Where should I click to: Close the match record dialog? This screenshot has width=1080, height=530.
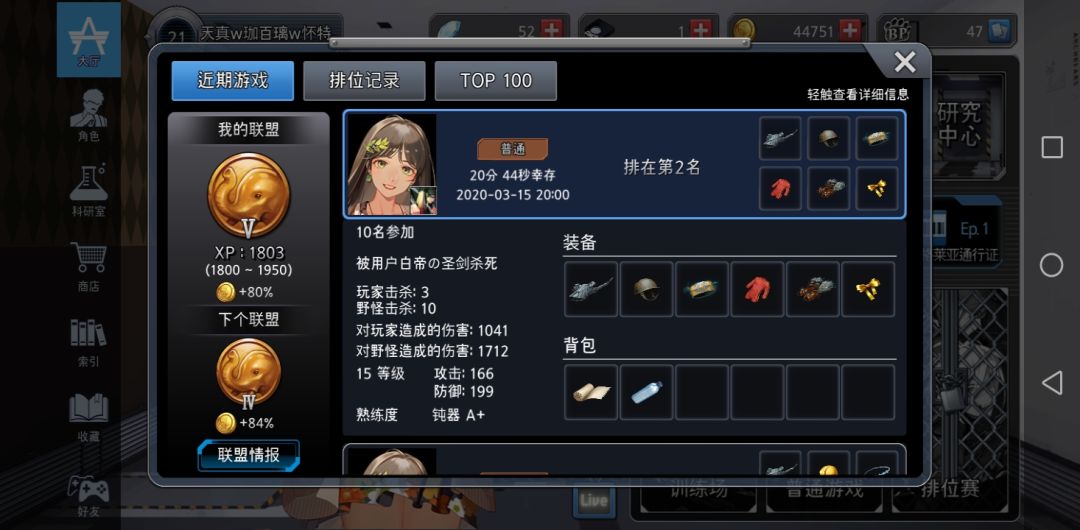(x=904, y=63)
